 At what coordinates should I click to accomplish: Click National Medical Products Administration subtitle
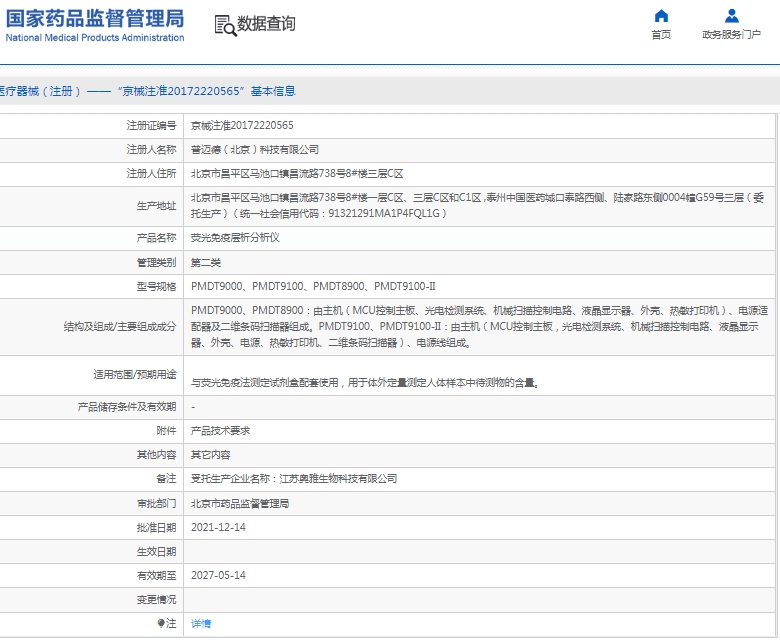(x=95, y=38)
